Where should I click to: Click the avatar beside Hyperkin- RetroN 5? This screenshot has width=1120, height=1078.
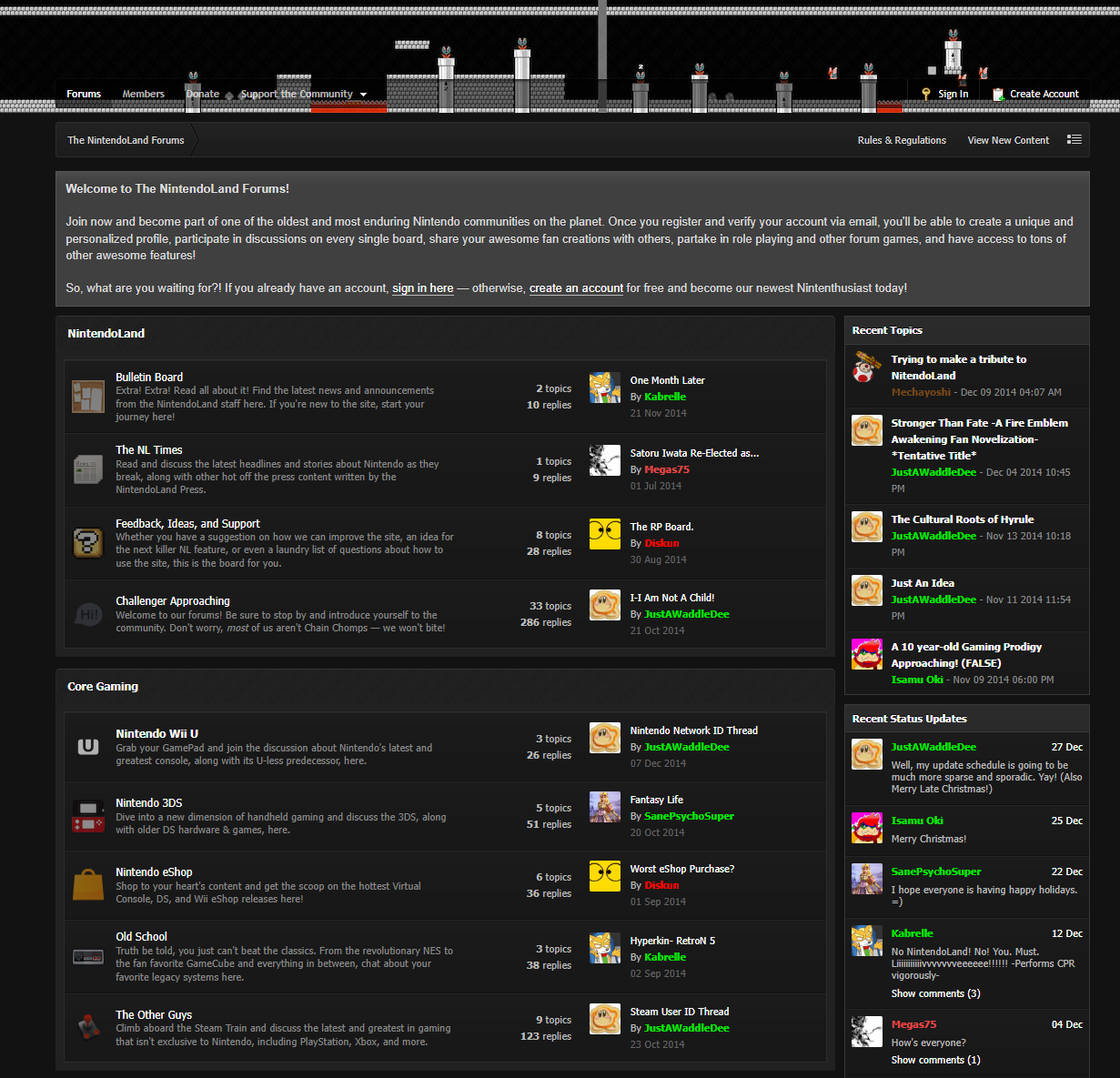tap(605, 948)
